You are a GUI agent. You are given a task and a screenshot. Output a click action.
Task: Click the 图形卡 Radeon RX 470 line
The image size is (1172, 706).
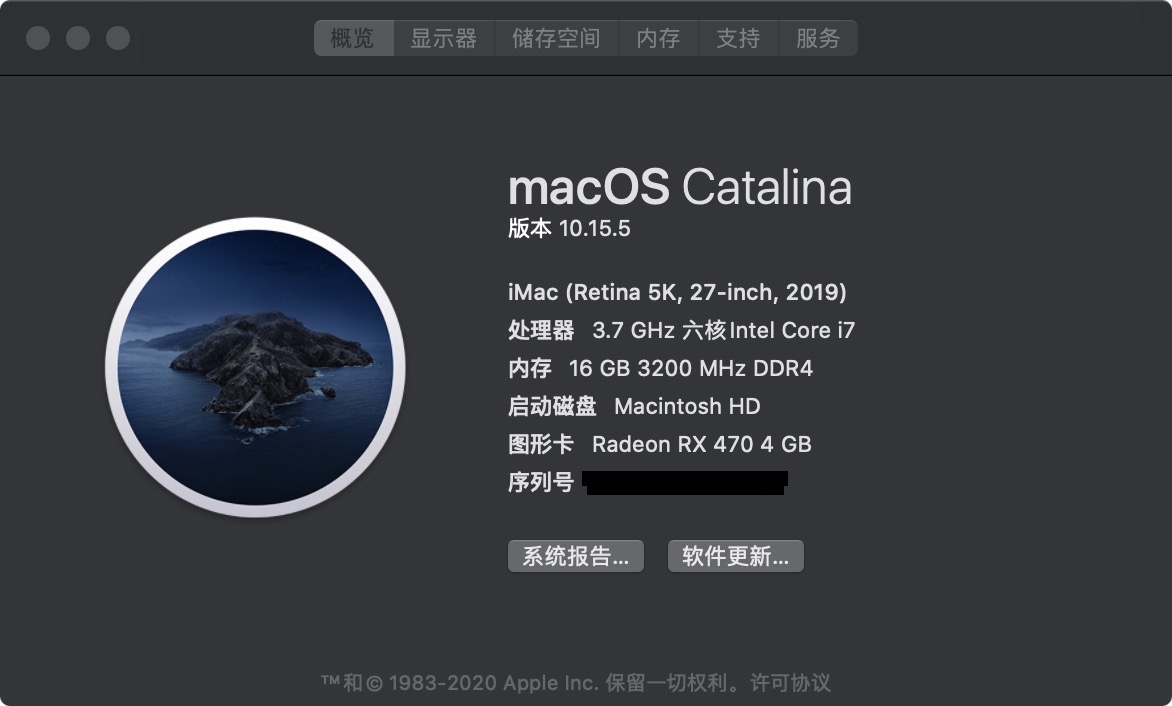(659, 445)
